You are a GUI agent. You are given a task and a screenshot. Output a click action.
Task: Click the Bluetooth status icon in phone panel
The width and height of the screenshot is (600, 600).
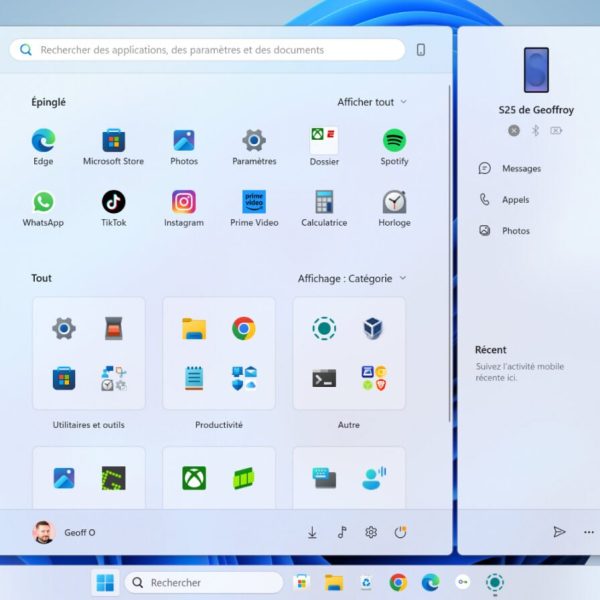[x=535, y=130]
